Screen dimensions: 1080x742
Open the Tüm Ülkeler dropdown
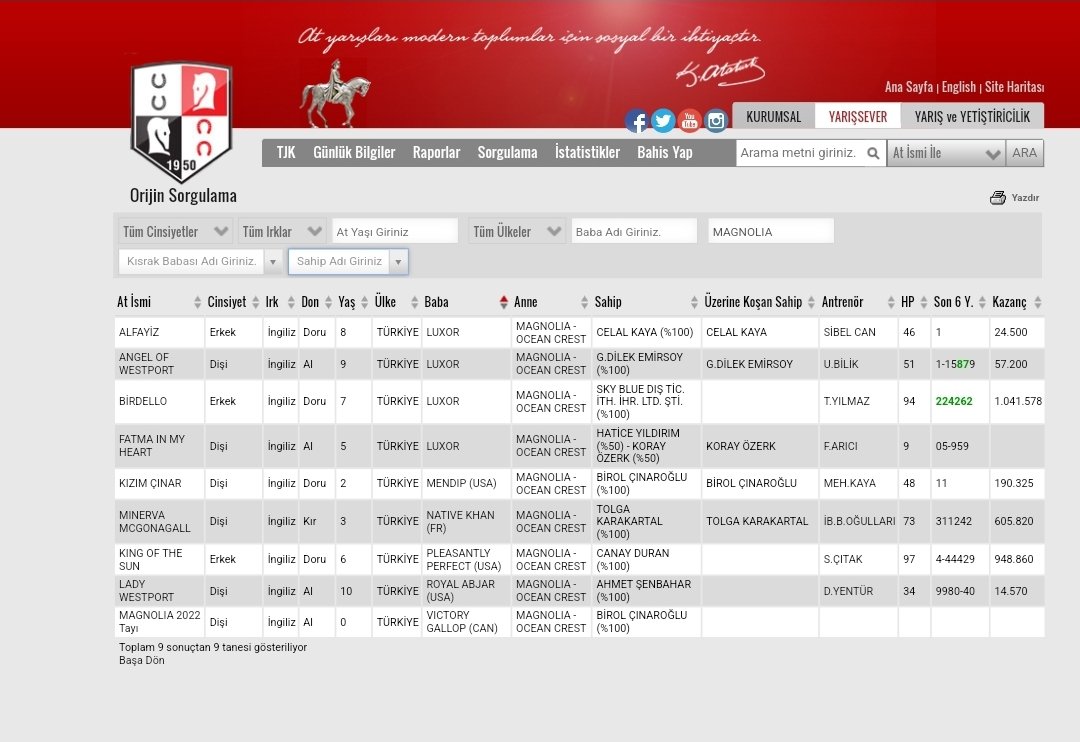point(517,231)
